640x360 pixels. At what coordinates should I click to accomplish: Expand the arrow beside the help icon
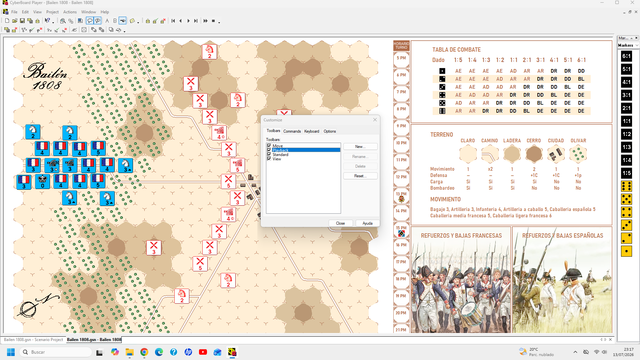[x=53, y=22]
